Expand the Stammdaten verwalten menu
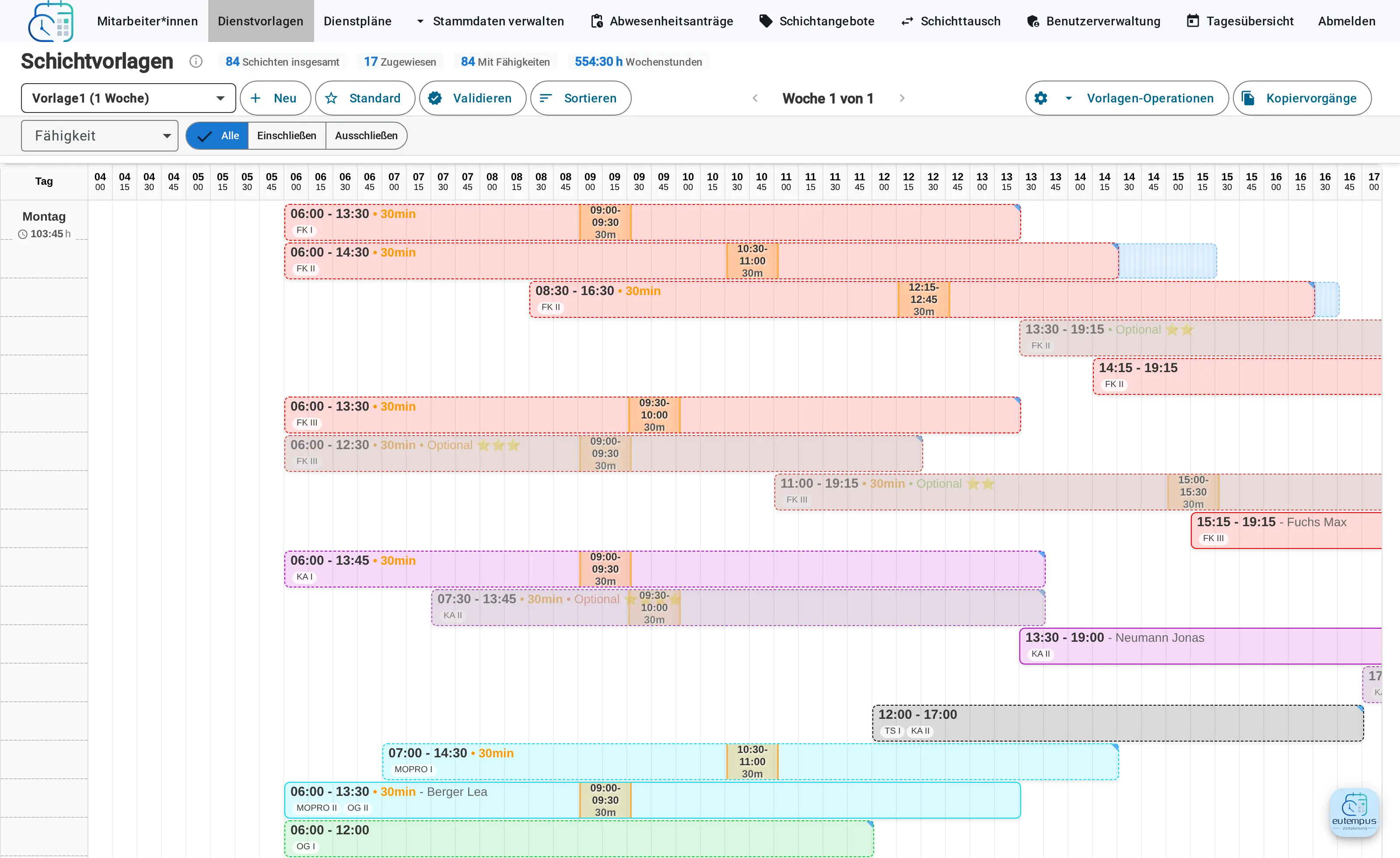The image size is (1400, 858). [491, 21]
